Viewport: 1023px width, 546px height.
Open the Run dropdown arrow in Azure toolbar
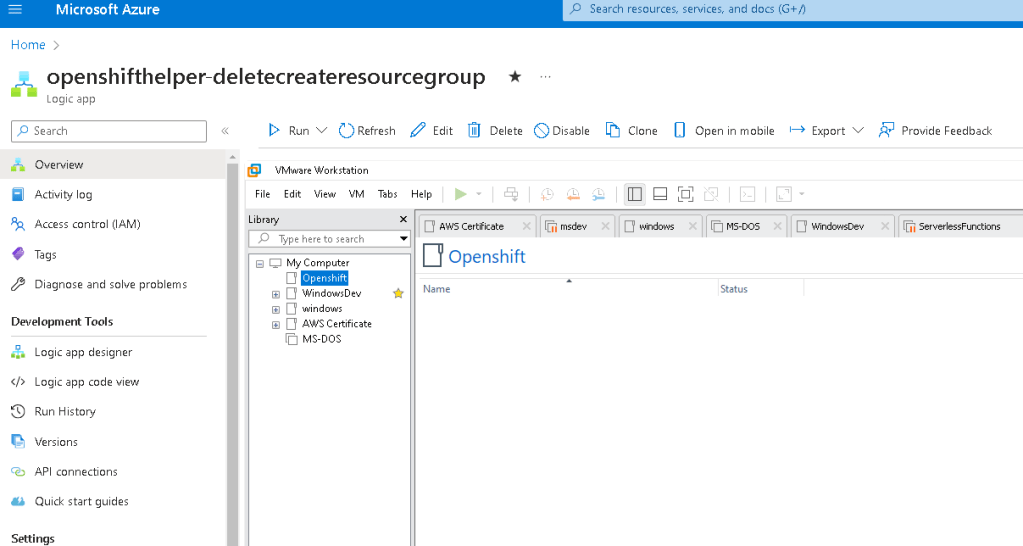pyautogui.click(x=321, y=130)
